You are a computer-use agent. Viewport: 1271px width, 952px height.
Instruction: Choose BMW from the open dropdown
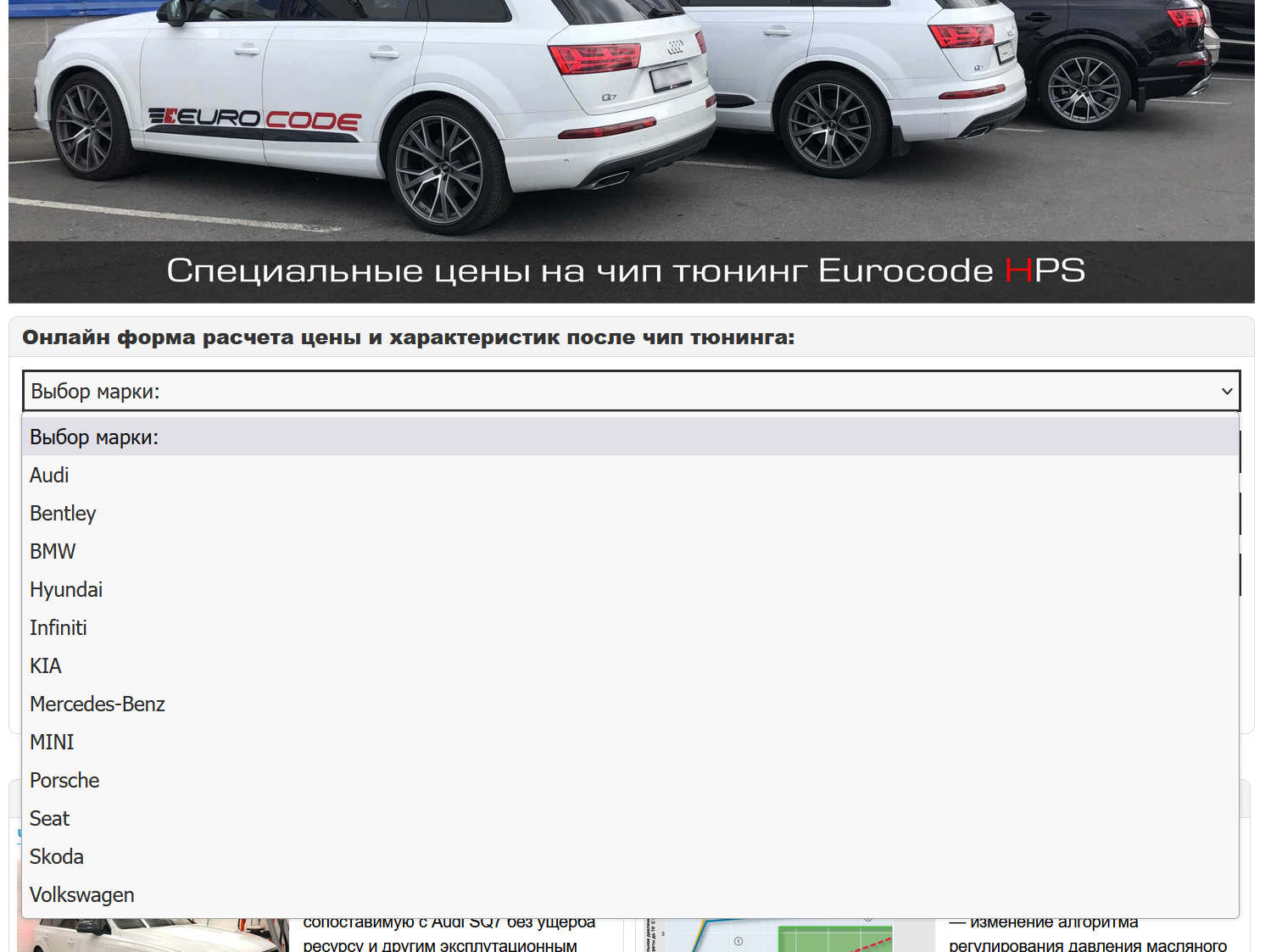(52, 551)
